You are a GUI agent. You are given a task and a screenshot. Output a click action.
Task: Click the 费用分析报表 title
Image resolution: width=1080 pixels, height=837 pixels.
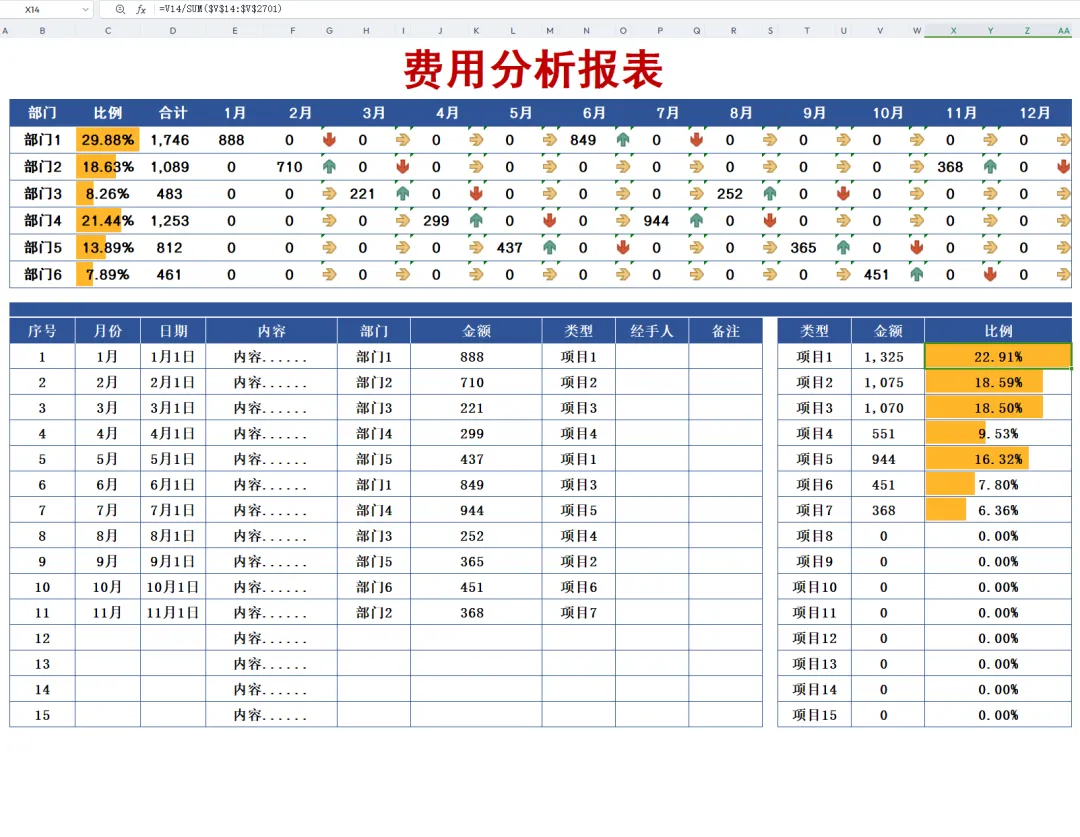[x=533, y=69]
